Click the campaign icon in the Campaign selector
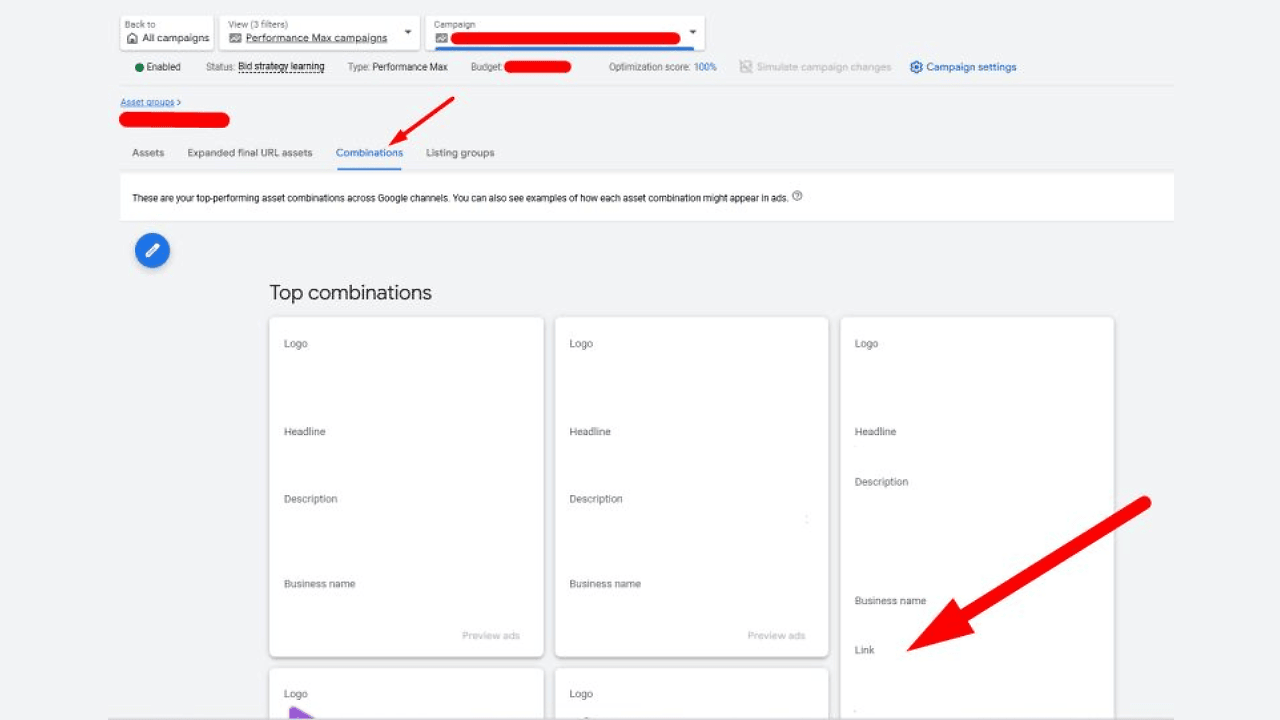The height and width of the screenshot is (720, 1280). 441,38
